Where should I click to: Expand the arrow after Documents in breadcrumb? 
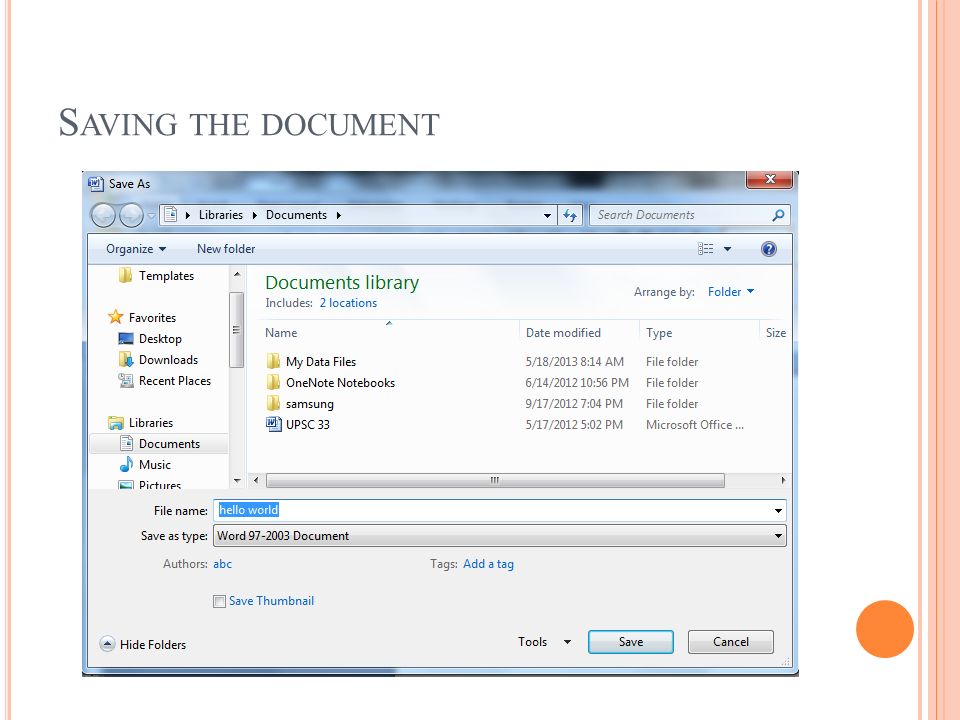tap(339, 216)
